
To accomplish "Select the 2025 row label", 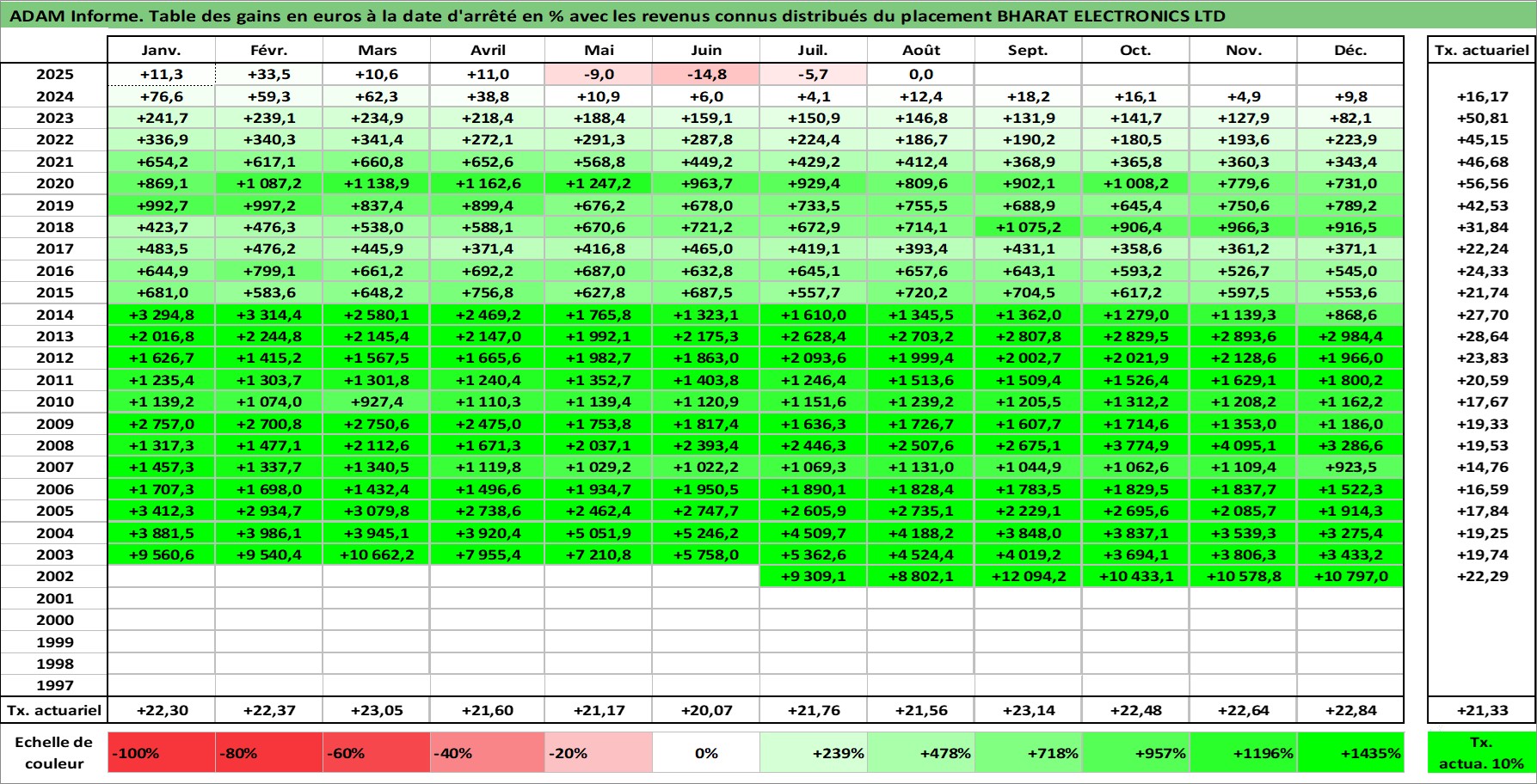I will [x=54, y=75].
